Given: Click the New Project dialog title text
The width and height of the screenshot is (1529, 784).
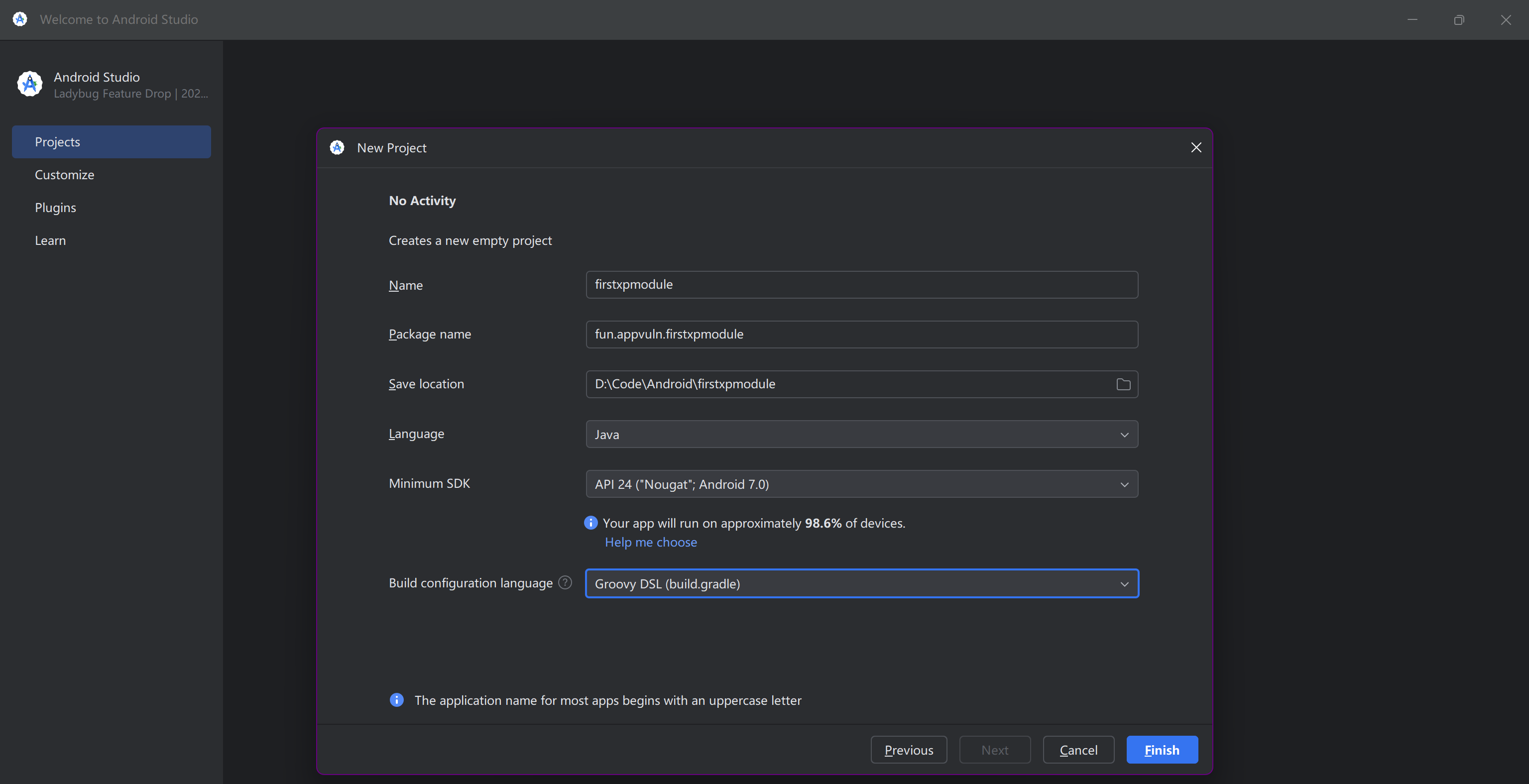Looking at the screenshot, I should (392, 148).
